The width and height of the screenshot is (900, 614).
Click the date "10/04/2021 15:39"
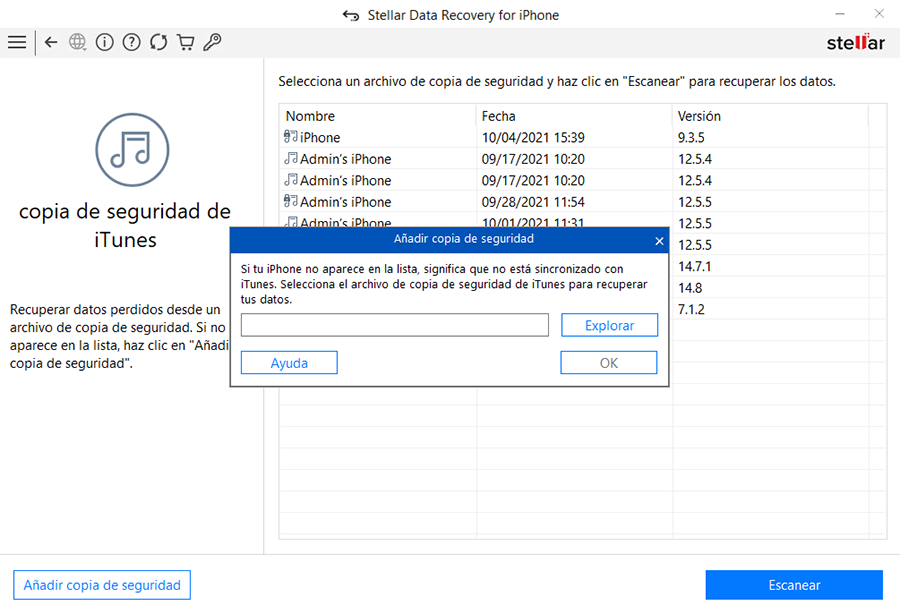533,137
